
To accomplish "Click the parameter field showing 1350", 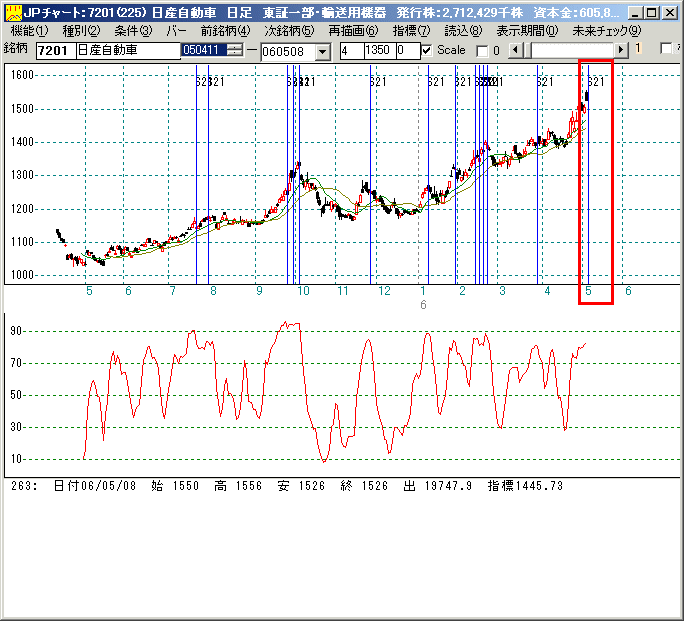I will click(380, 51).
